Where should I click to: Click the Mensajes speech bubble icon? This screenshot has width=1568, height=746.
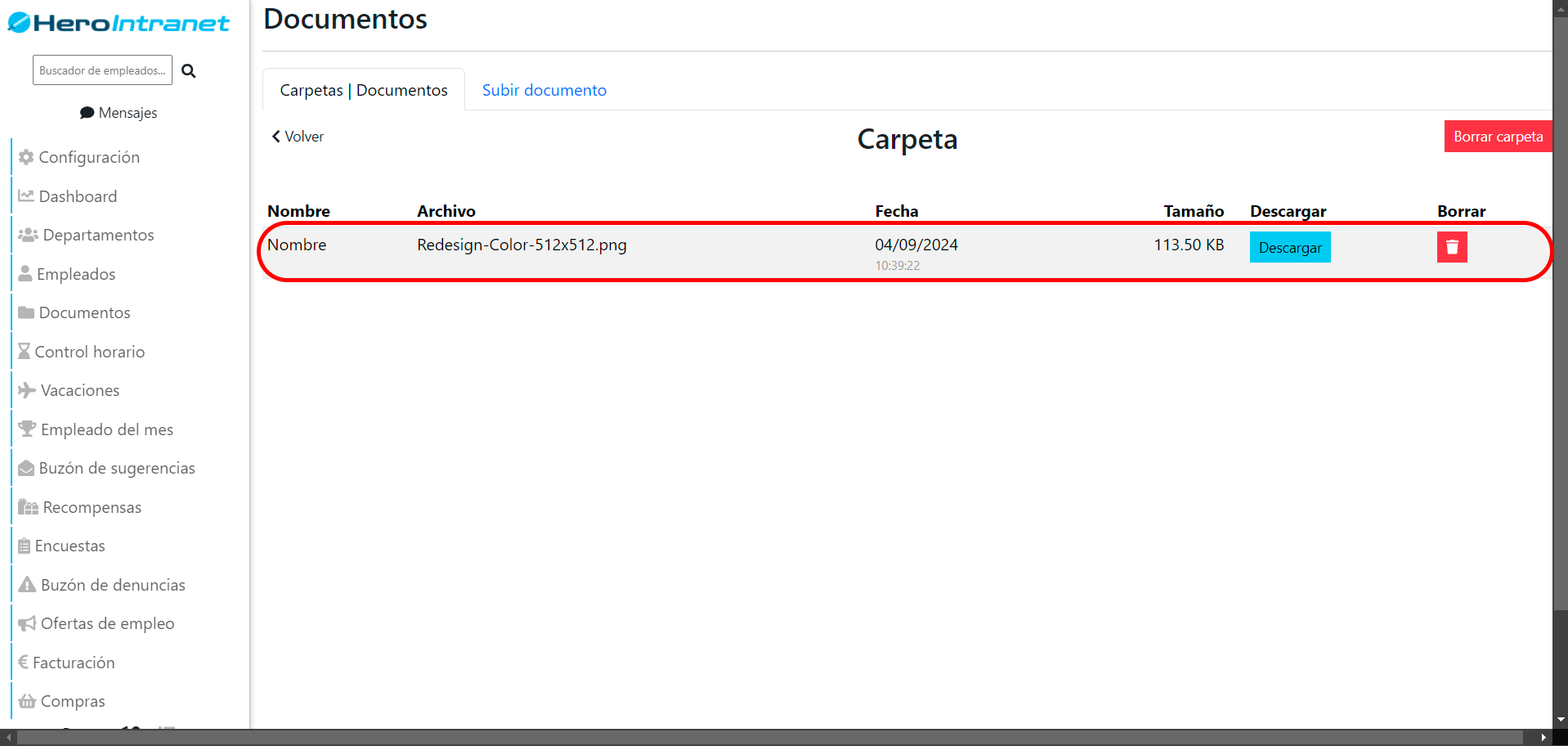click(87, 113)
